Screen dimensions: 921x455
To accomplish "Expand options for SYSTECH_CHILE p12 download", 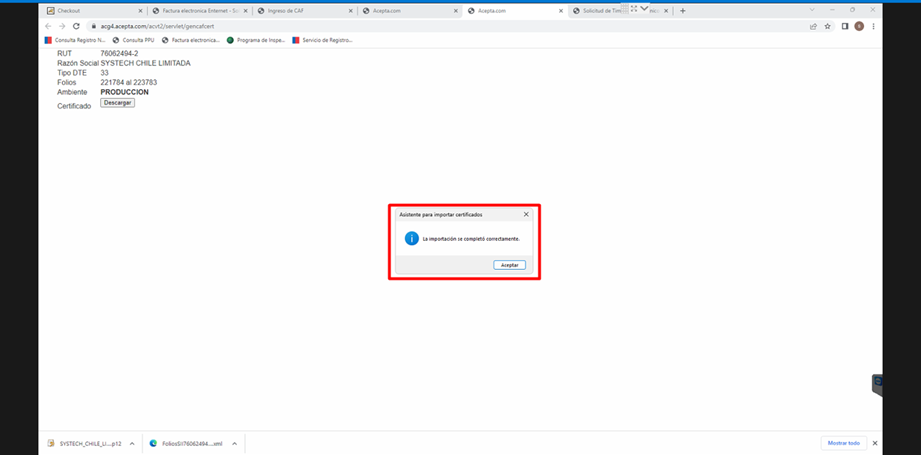I will [x=133, y=442].
